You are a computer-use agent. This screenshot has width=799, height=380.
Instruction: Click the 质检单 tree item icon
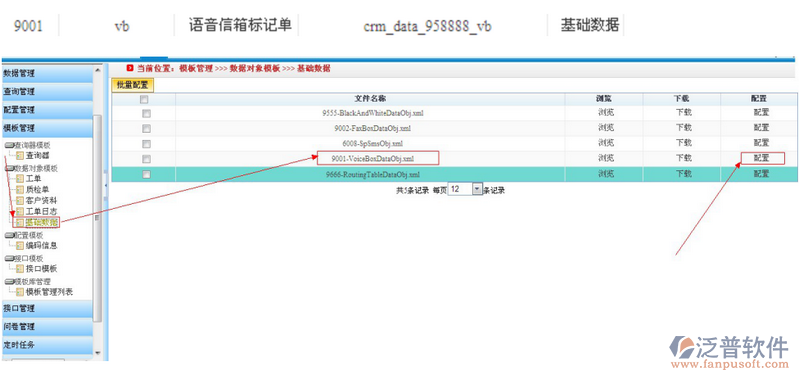(x=20, y=189)
